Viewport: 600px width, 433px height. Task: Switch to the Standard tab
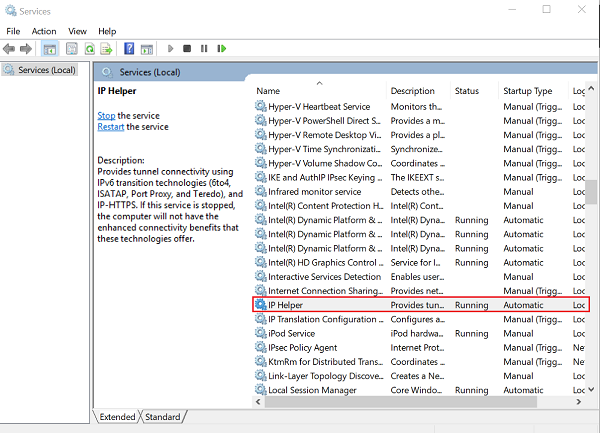click(163, 417)
